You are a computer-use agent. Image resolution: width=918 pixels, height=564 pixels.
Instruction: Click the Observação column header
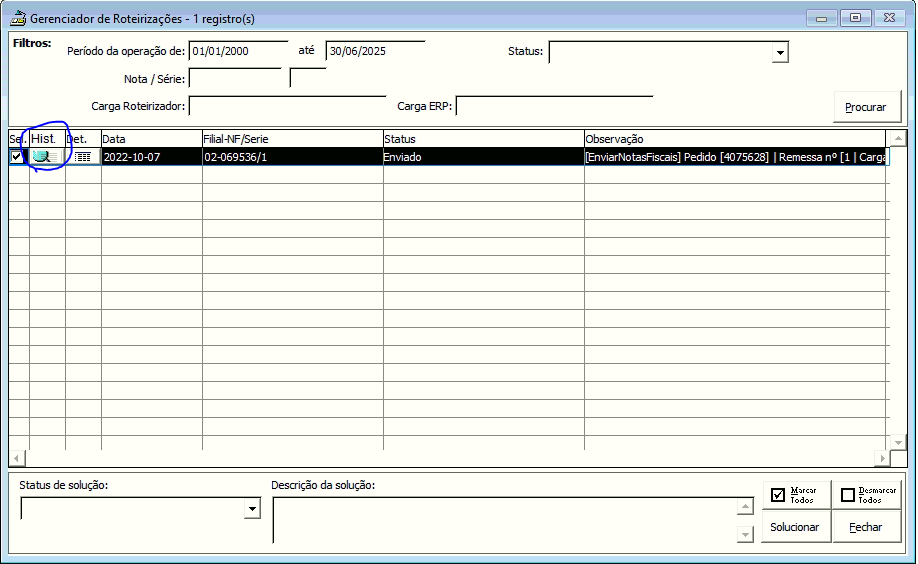(735, 139)
